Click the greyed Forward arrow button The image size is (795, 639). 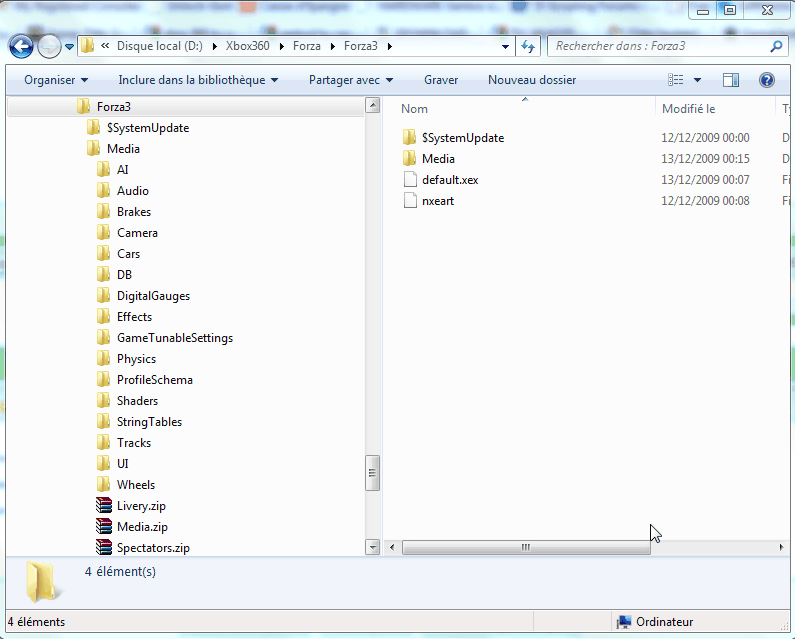(49, 47)
